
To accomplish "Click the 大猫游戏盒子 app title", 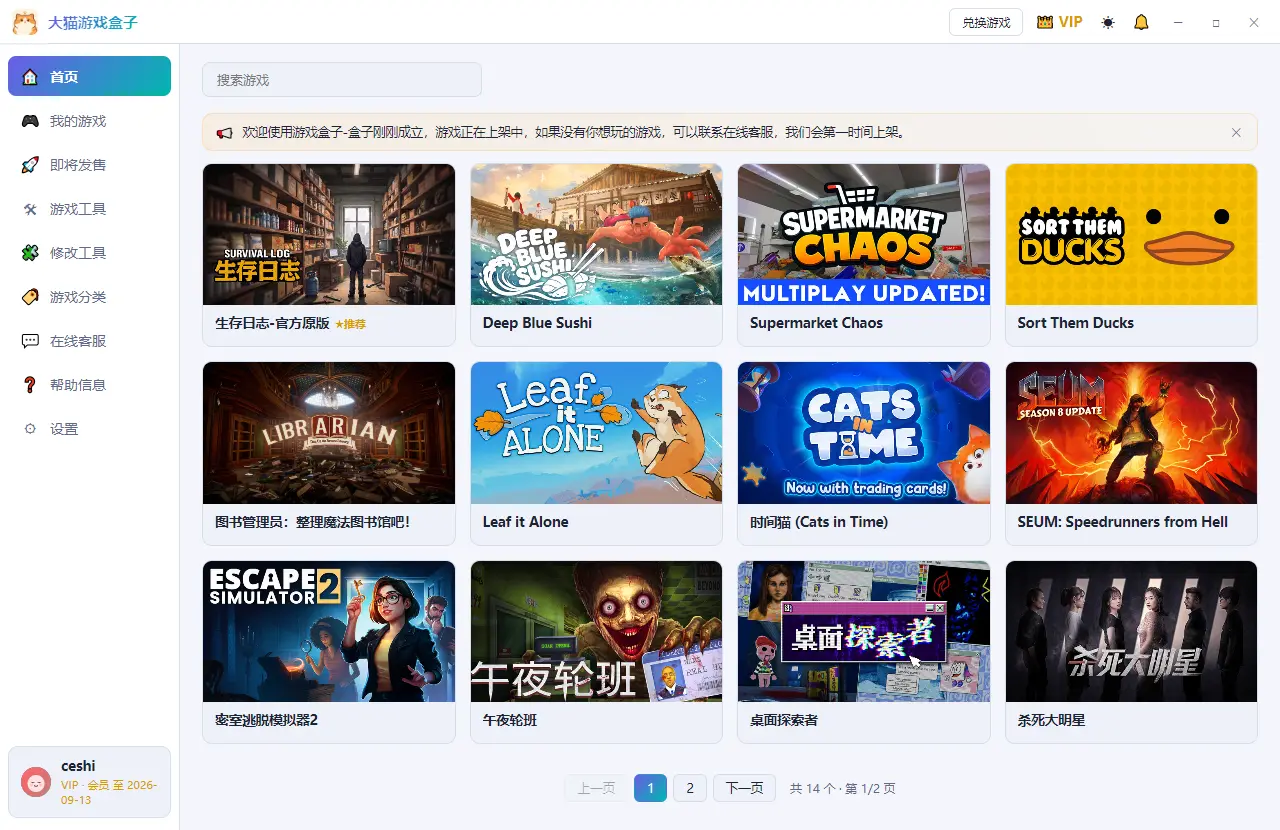I will (93, 22).
